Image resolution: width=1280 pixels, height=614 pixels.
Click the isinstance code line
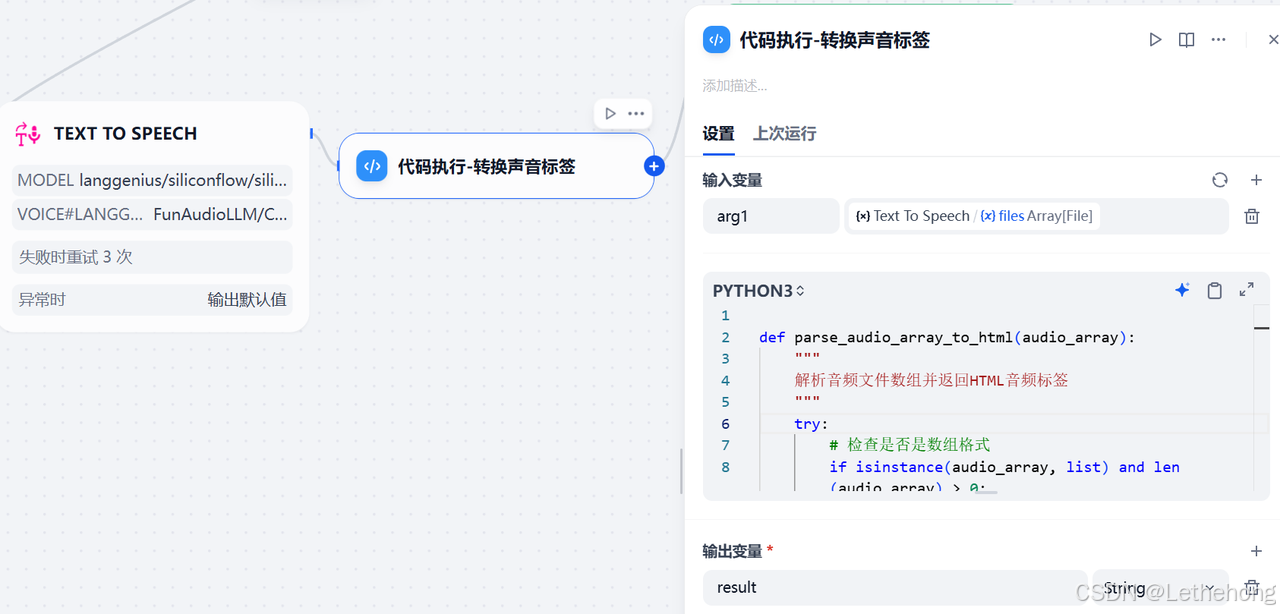coord(1004,467)
